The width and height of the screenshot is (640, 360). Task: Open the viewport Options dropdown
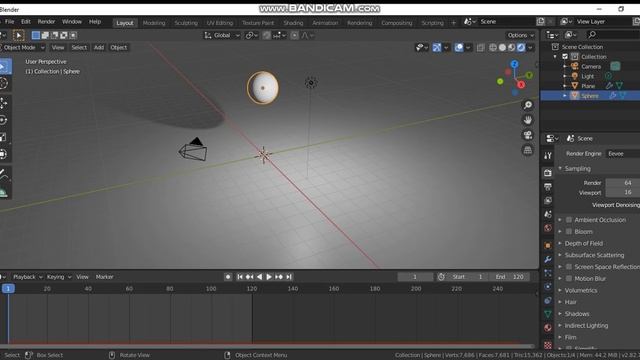click(520, 36)
